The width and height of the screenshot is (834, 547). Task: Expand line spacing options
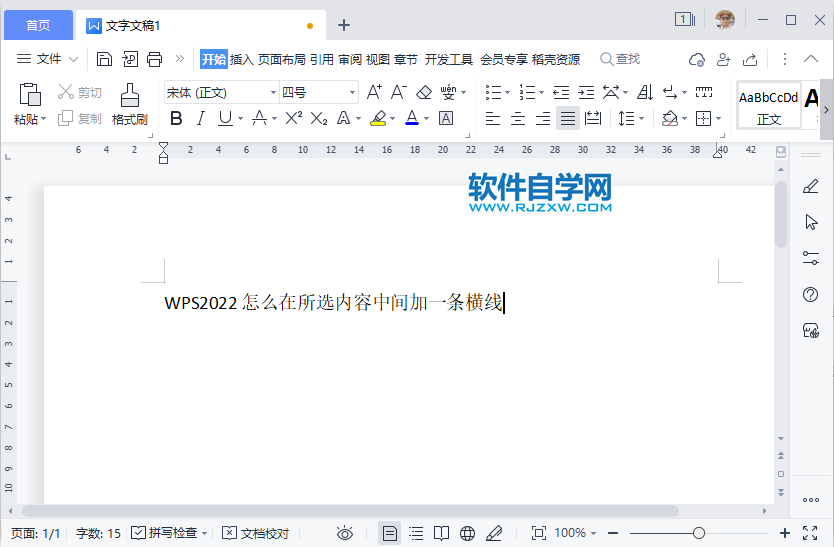(641, 118)
